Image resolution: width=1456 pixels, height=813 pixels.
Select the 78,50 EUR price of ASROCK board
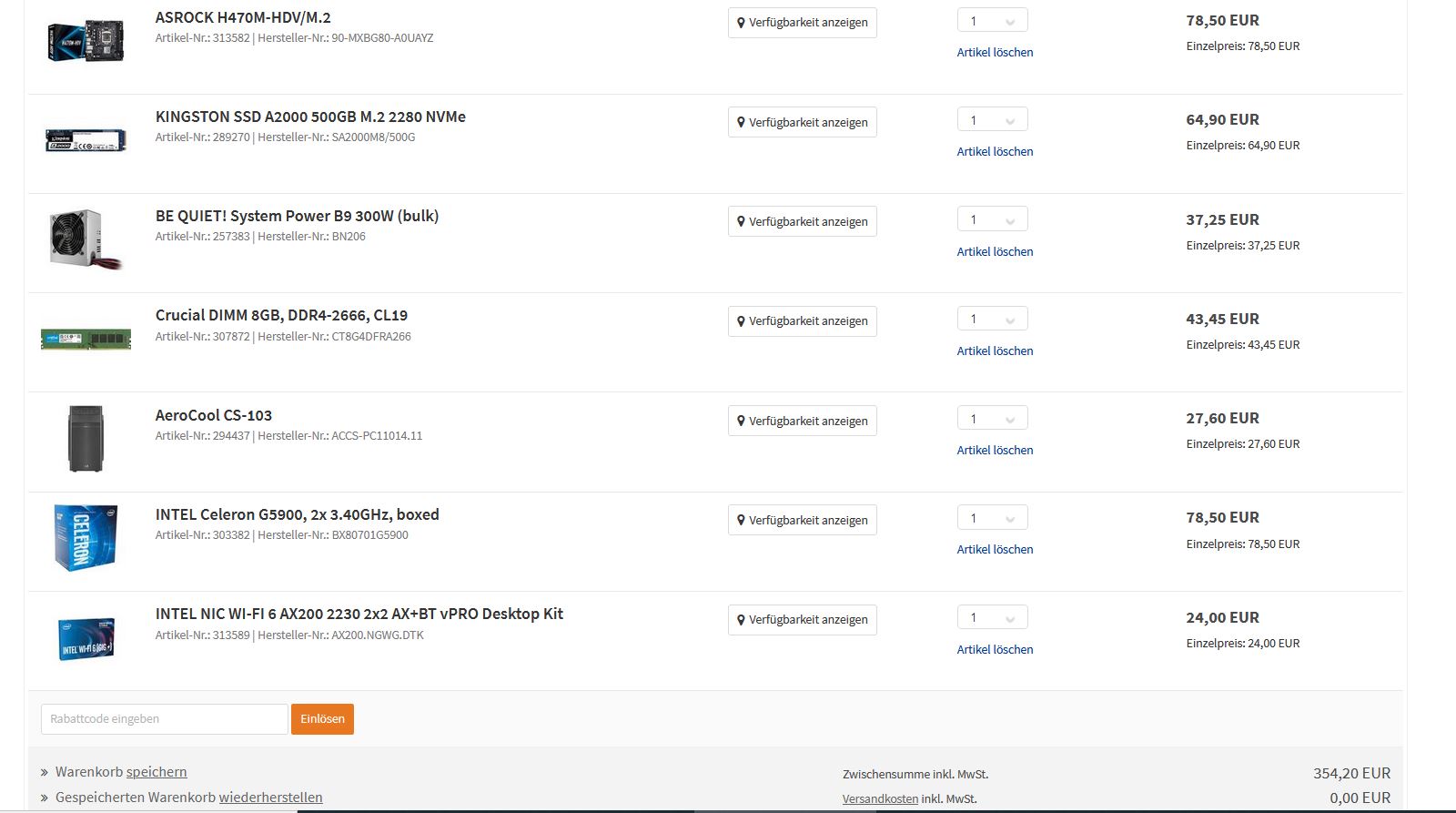click(1222, 20)
